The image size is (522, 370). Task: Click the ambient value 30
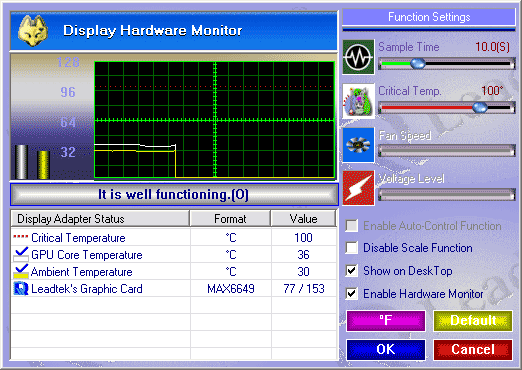[303, 272]
